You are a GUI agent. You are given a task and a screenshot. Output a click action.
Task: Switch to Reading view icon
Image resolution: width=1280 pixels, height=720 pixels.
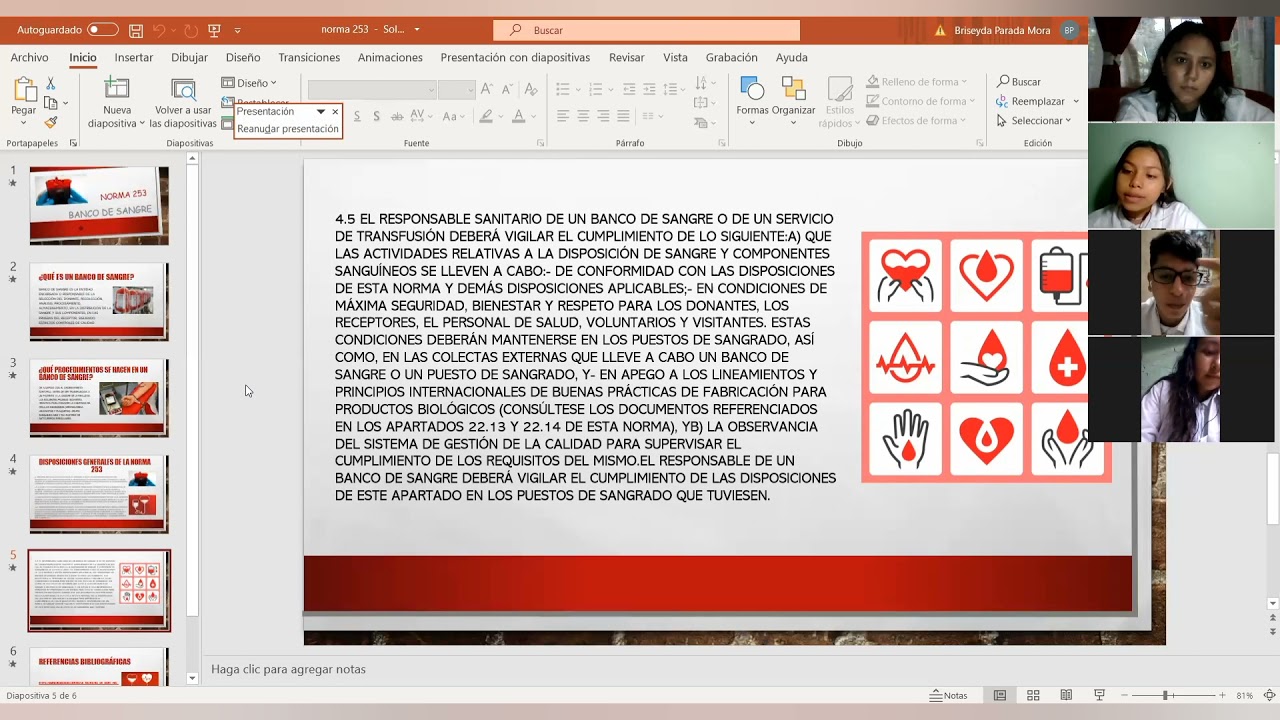(1066, 695)
